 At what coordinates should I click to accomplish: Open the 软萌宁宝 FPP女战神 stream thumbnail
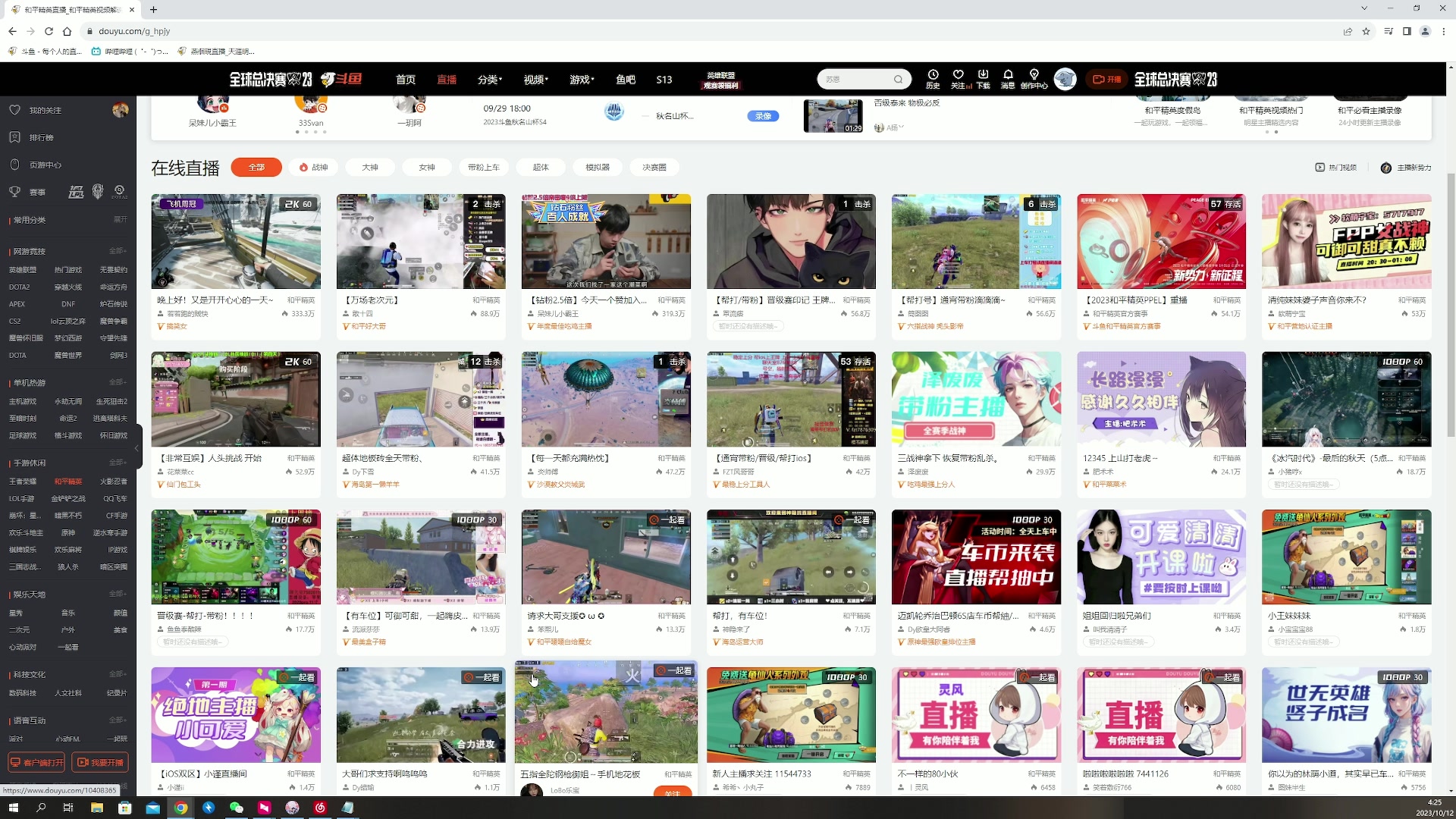point(1346,241)
